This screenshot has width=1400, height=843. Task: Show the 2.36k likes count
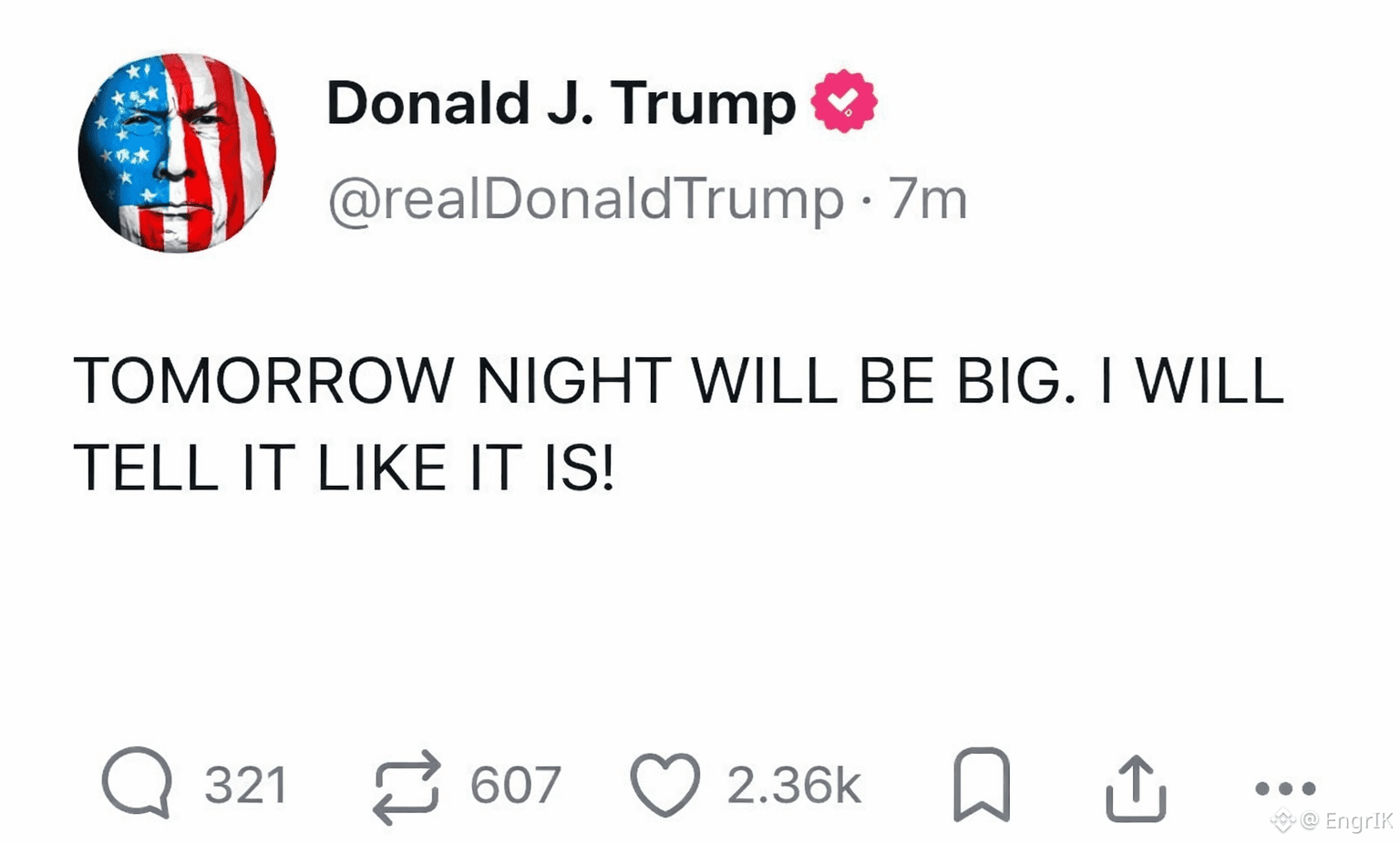[x=793, y=786]
